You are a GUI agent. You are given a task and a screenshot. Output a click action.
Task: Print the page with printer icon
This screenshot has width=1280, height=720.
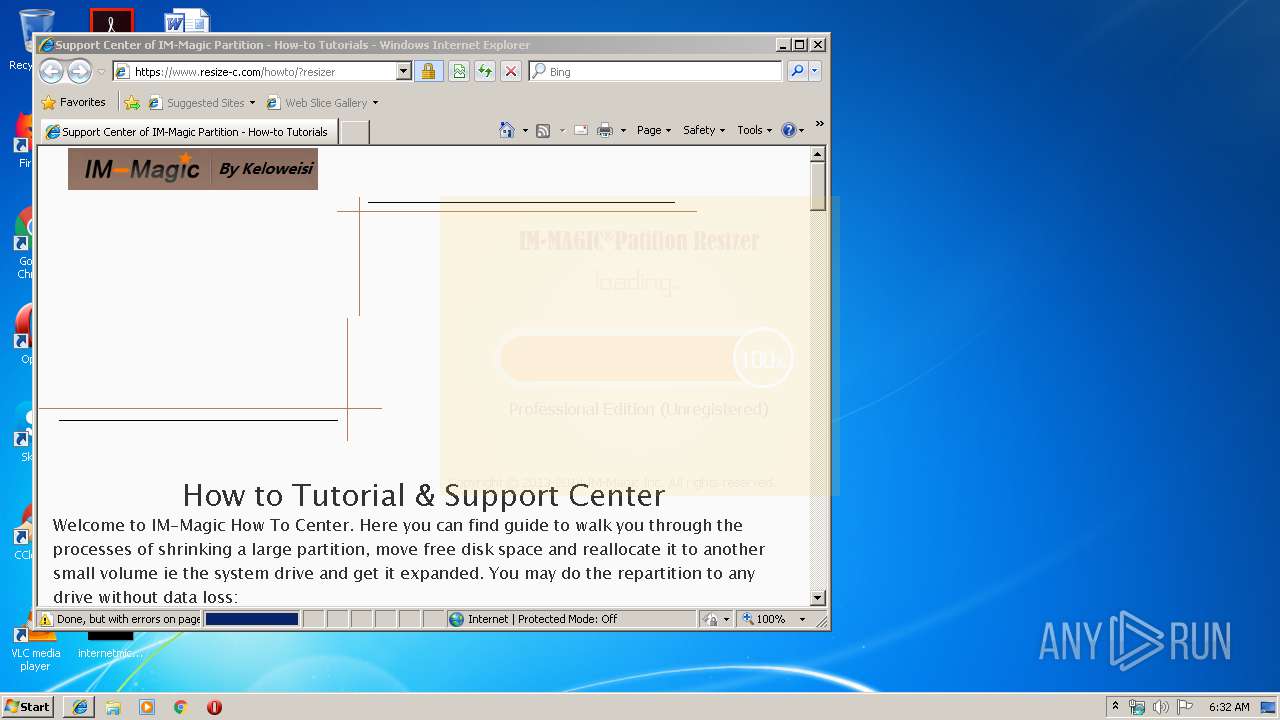coord(605,130)
